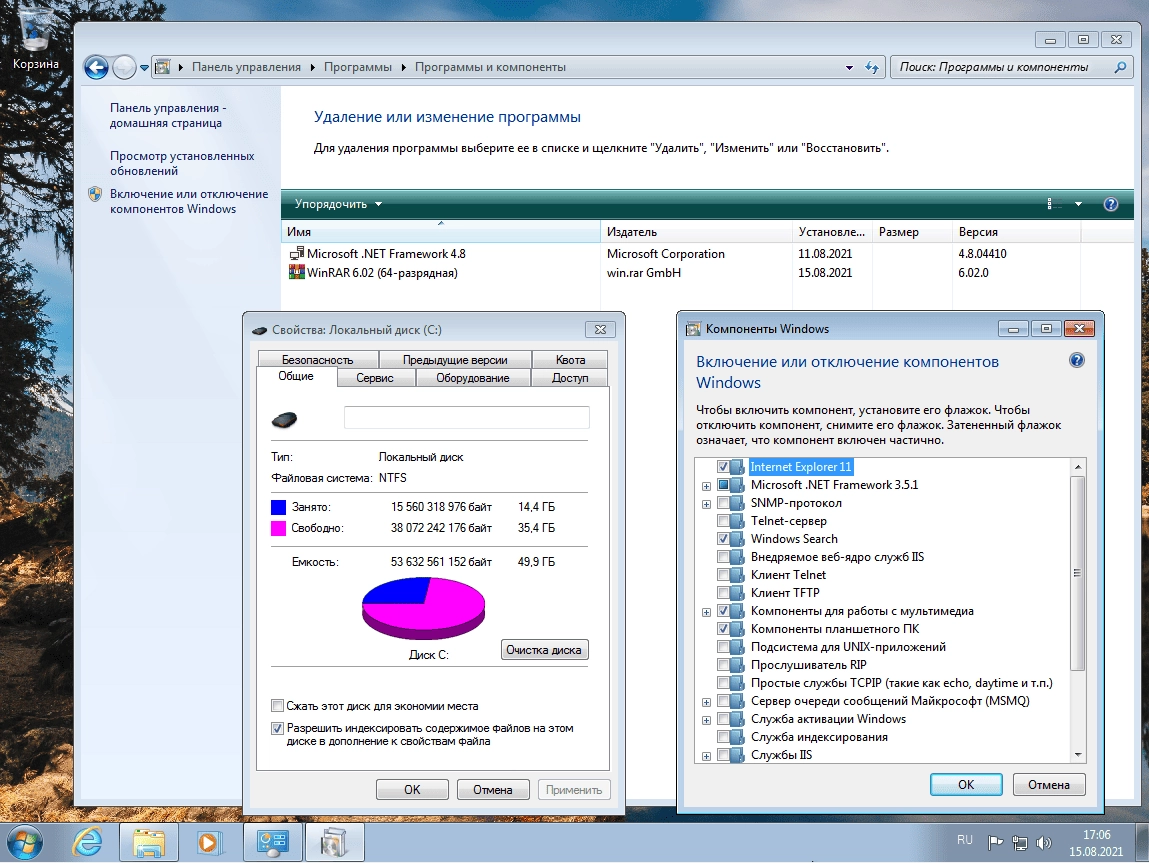1149x863 pixels.
Task: Click OK in Windows Components dialog
Action: click(966, 785)
